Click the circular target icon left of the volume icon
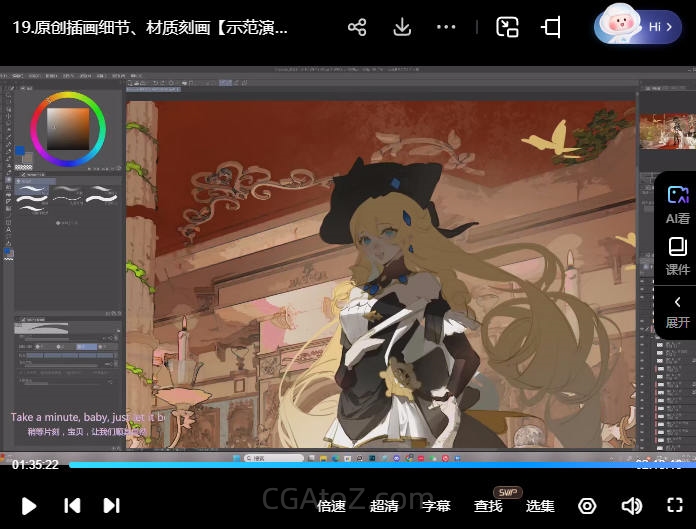This screenshot has height=529, width=696. tap(587, 506)
